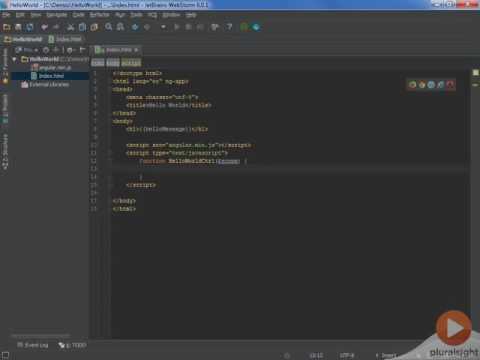Open preview in Firefox browser icon
The height and width of the screenshot is (360, 480).
tap(422, 85)
